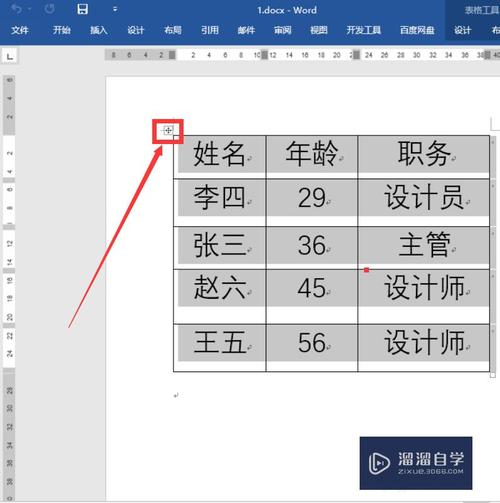Expand the Customize Quick Access Toolbar arrow
Viewport: 500px width, 503px height.
click(x=115, y=9)
